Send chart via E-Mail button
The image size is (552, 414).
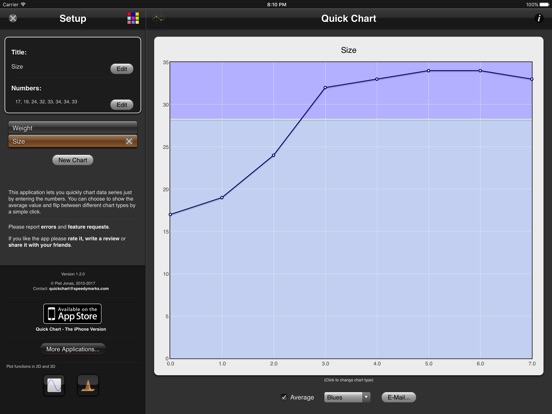pyautogui.click(x=399, y=397)
